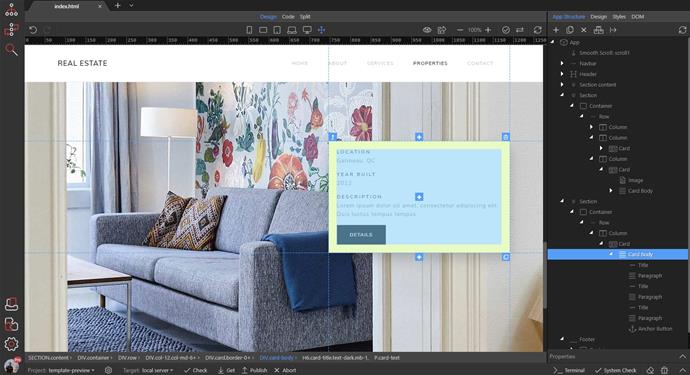
Task: Click the zoom in plus icon
Action: click(488, 30)
